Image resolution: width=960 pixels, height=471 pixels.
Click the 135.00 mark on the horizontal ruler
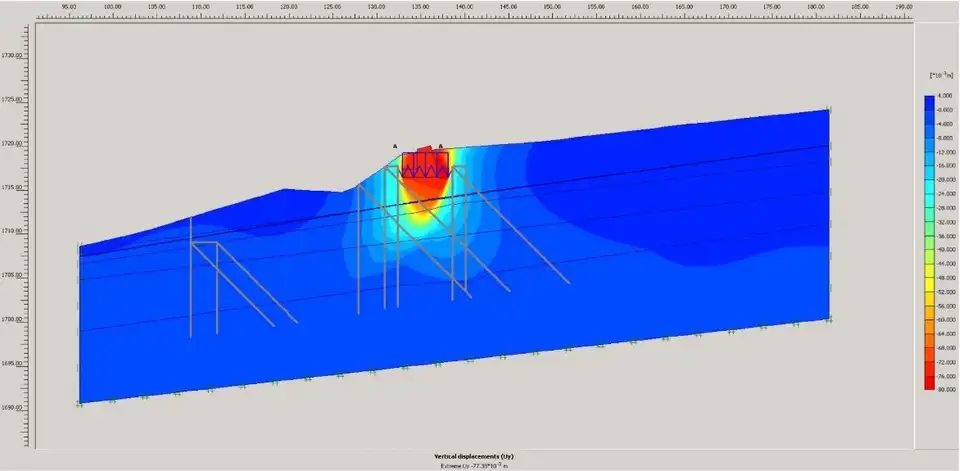click(x=421, y=6)
